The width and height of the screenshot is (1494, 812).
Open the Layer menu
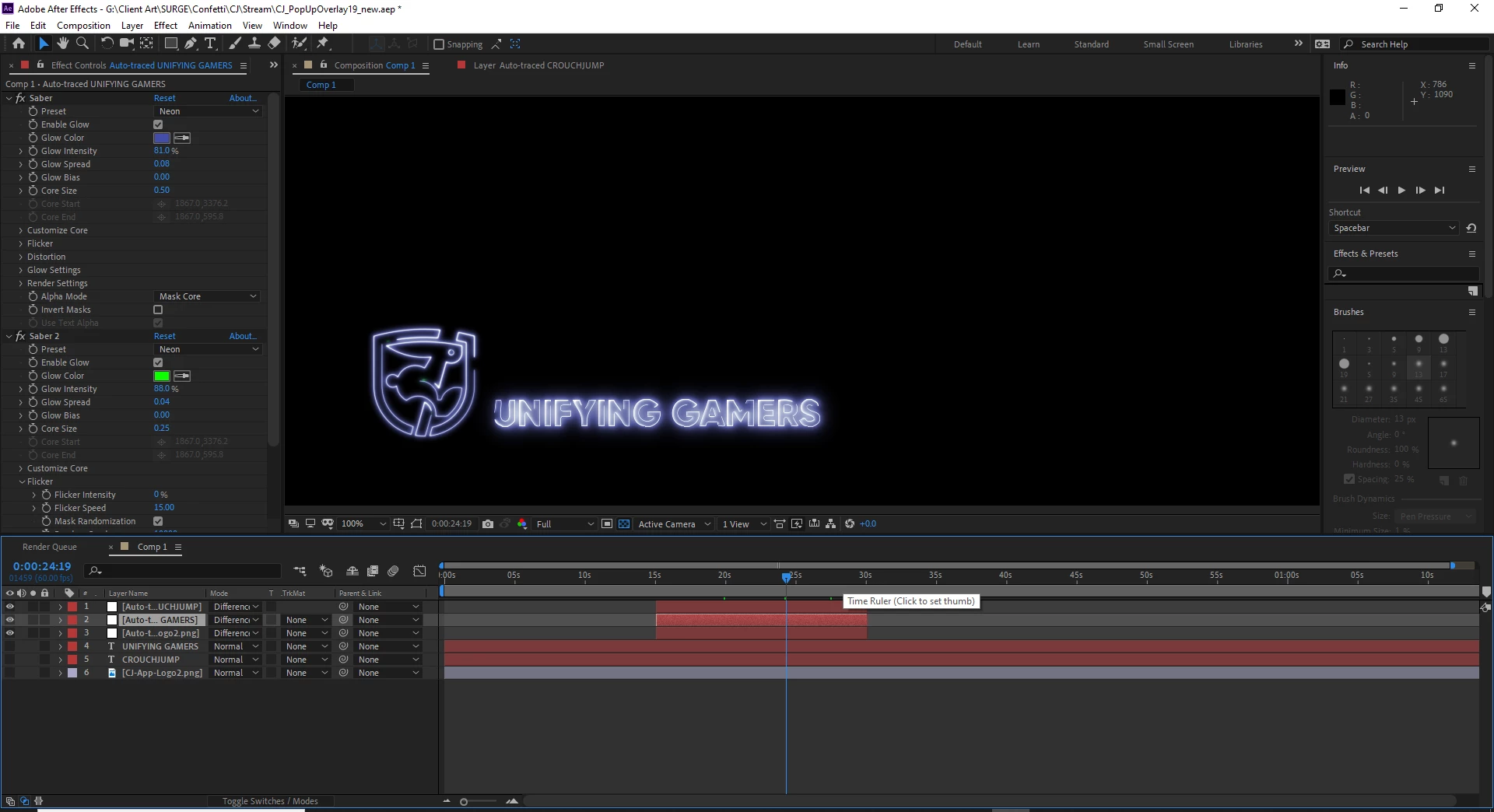click(x=132, y=25)
